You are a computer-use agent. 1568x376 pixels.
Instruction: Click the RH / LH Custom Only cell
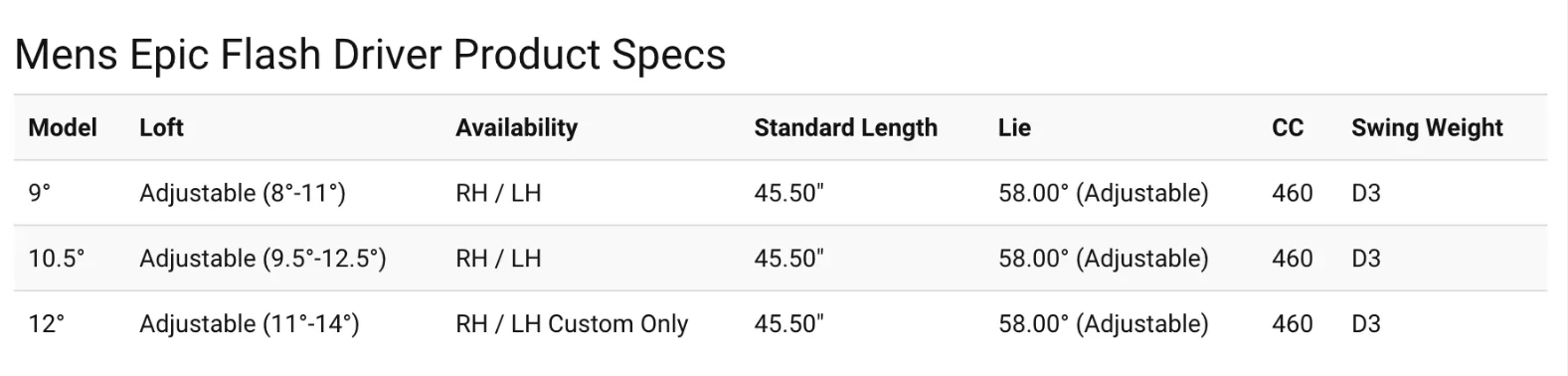(x=572, y=324)
